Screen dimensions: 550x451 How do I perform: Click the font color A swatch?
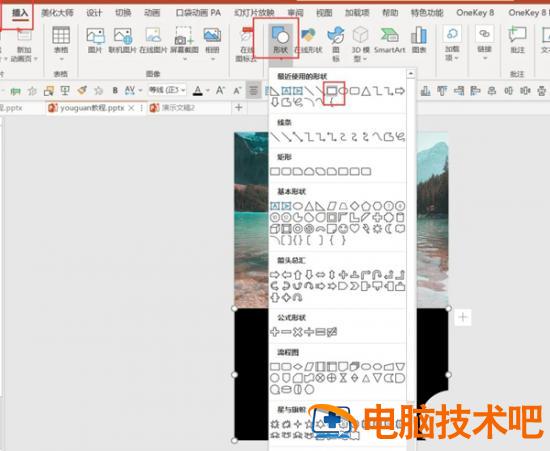pyautogui.click(x=198, y=90)
